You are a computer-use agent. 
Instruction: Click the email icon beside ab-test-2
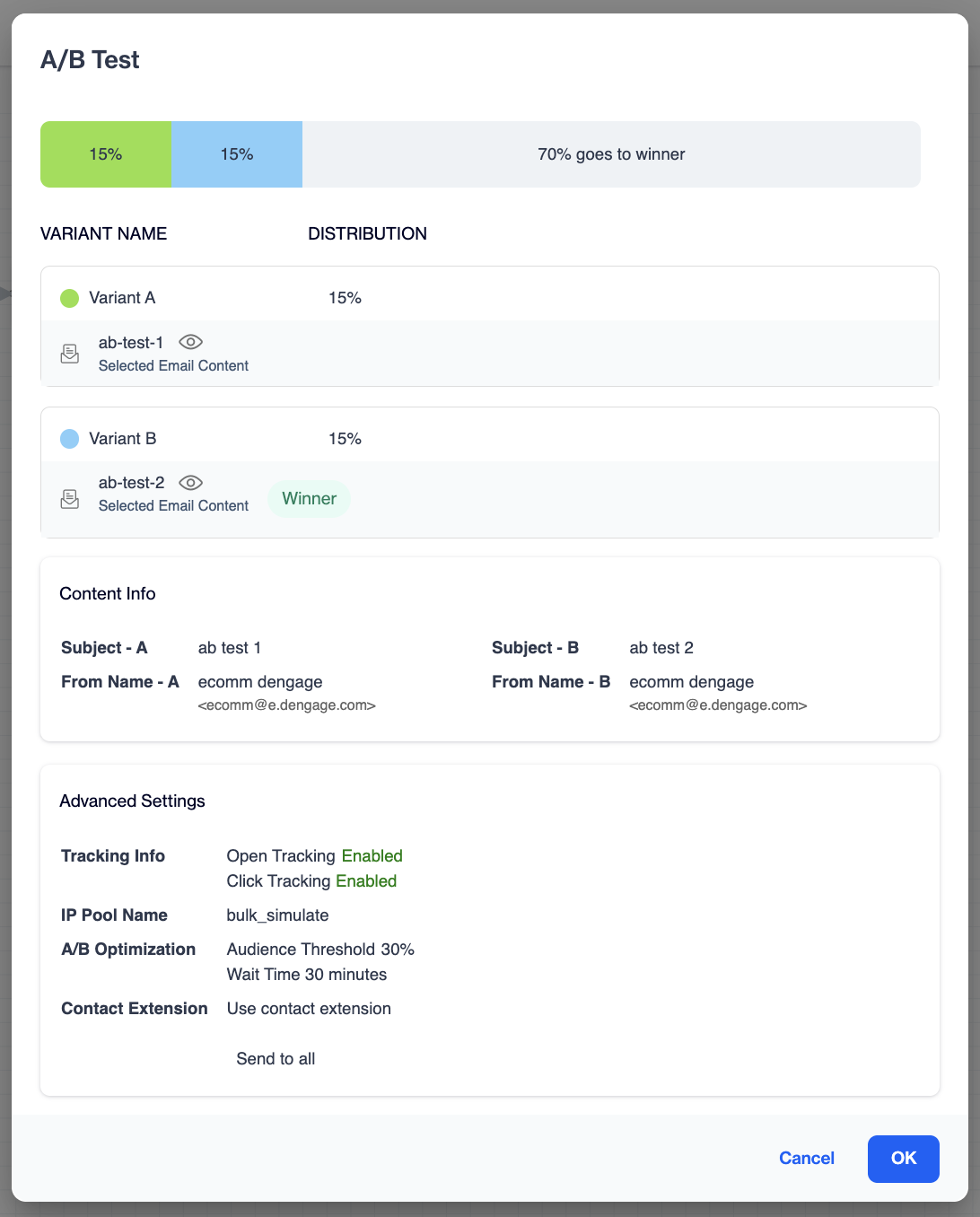click(70, 499)
